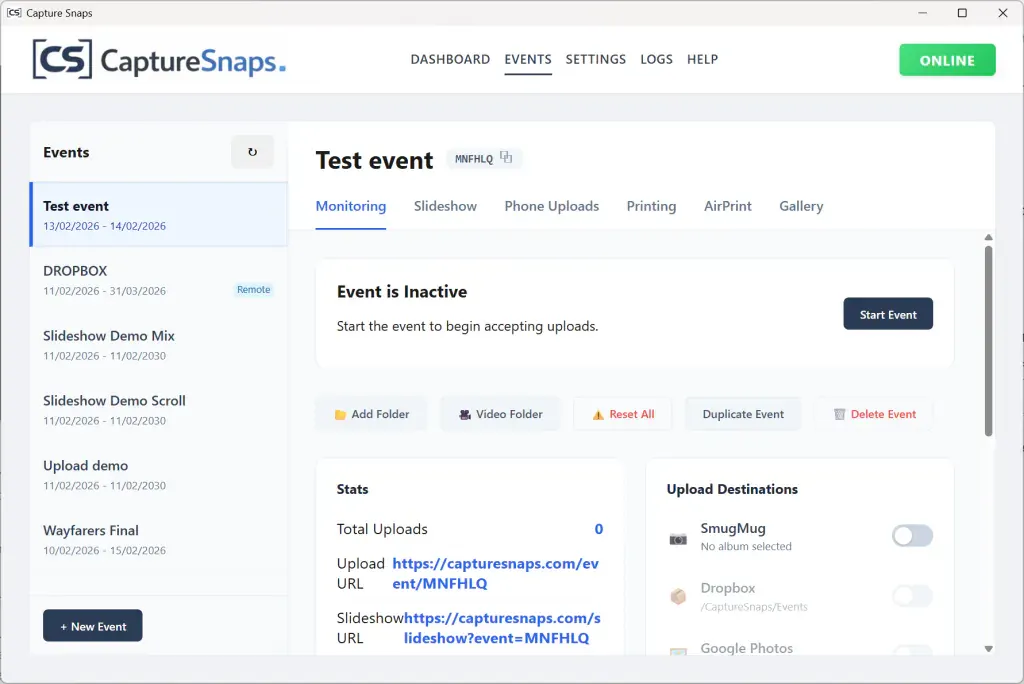Screen dimensions: 1024x684
Task: Switch to the Gallery tab
Action: [801, 206]
